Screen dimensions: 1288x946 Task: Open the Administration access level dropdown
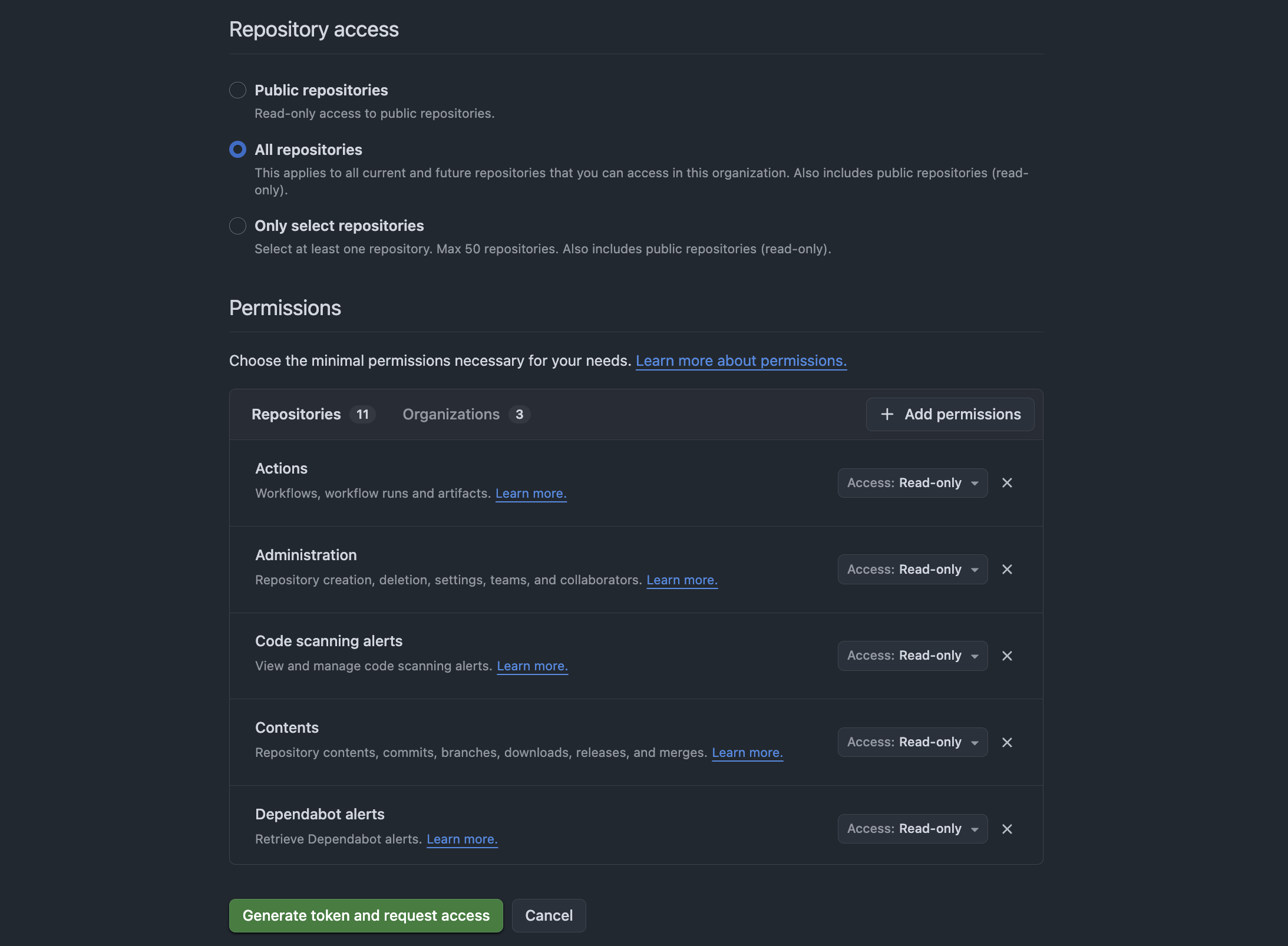tap(912, 570)
